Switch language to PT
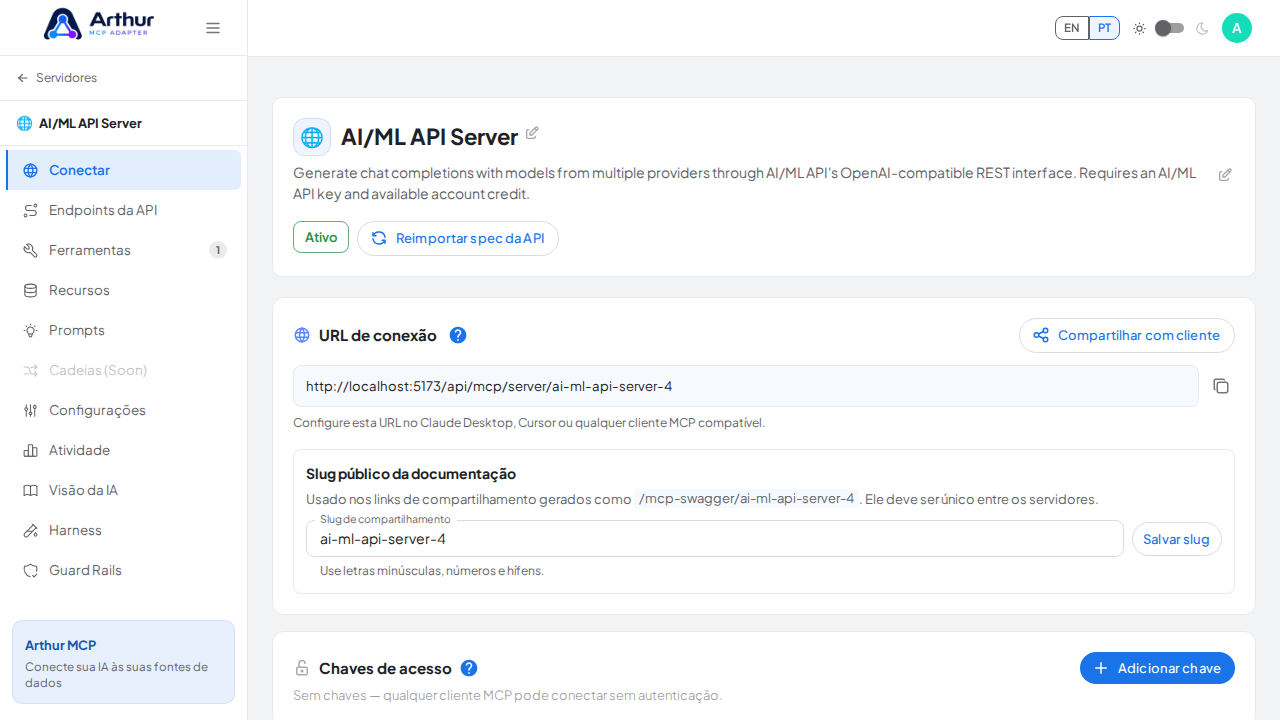This screenshot has height=720, width=1280. coord(1104,28)
